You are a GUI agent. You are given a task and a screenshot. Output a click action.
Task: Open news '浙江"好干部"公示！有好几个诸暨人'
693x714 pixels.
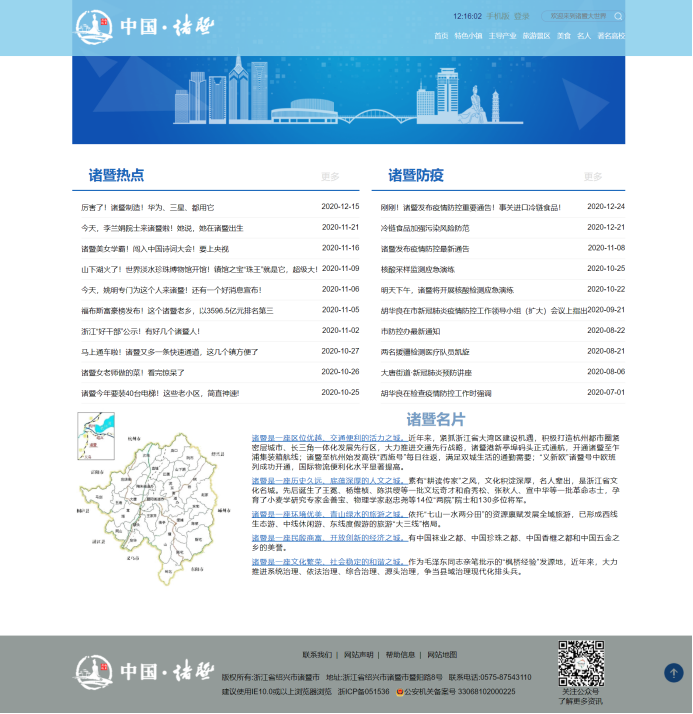click(x=140, y=332)
